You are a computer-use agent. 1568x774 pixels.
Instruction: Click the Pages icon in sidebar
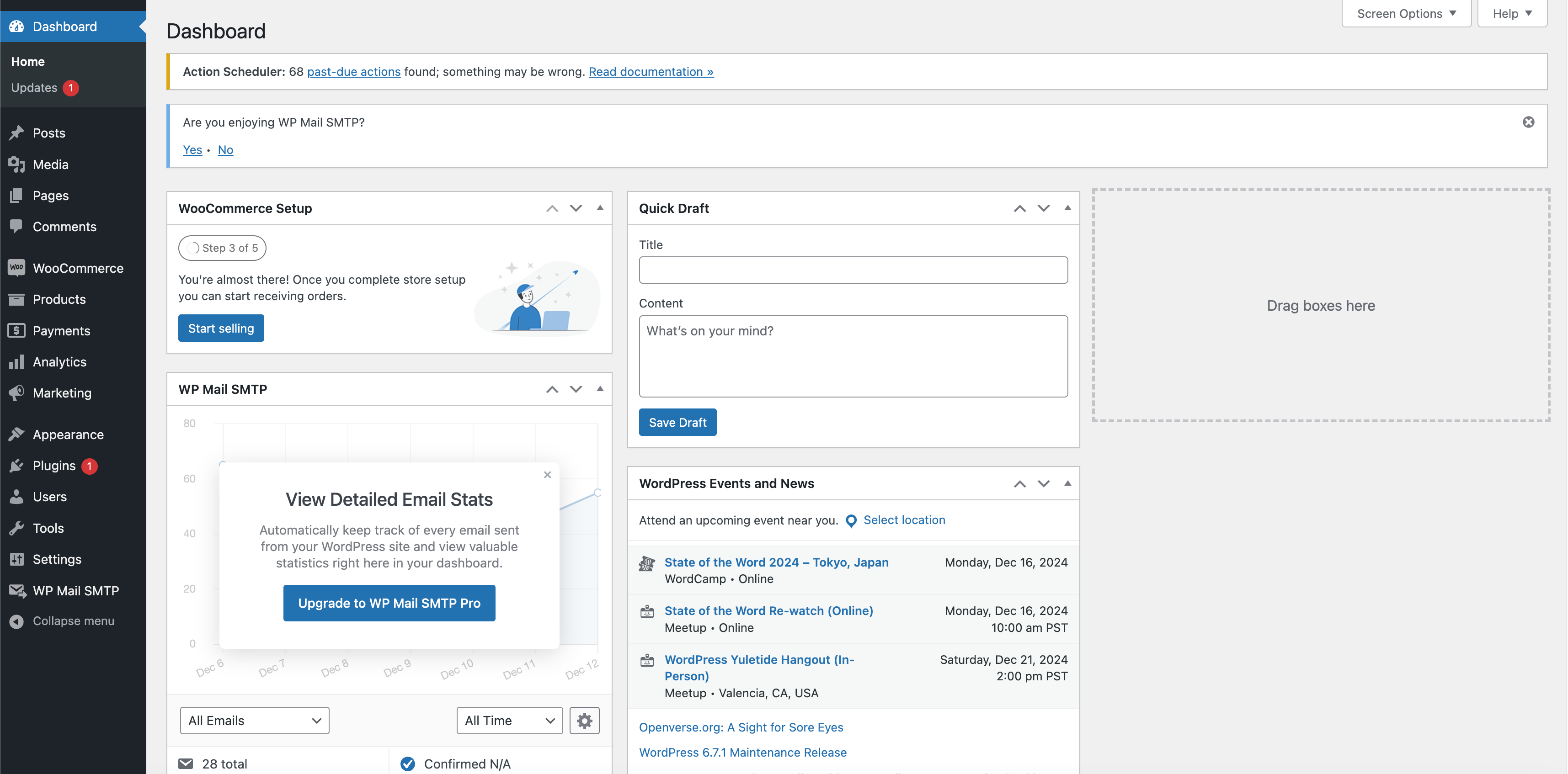click(16, 195)
